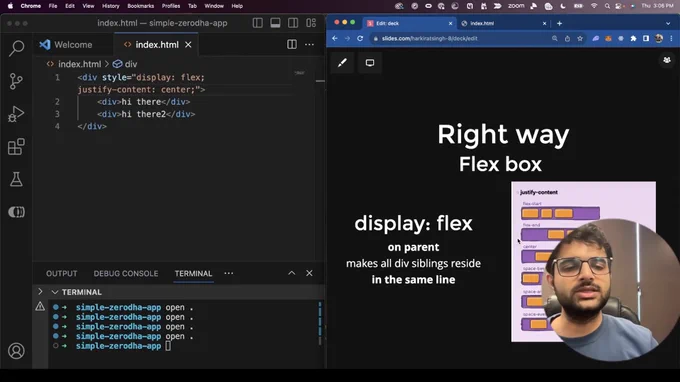The width and height of the screenshot is (680, 382).
Task: Expand the arrow left of TERMINAL header
Action: pyautogui.click(x=40, y=292)
